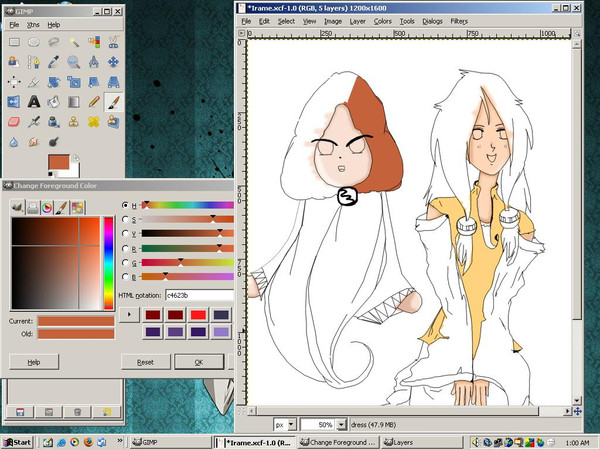
Task: Select the Perspective tool
Action: click(x=114, y=82)
